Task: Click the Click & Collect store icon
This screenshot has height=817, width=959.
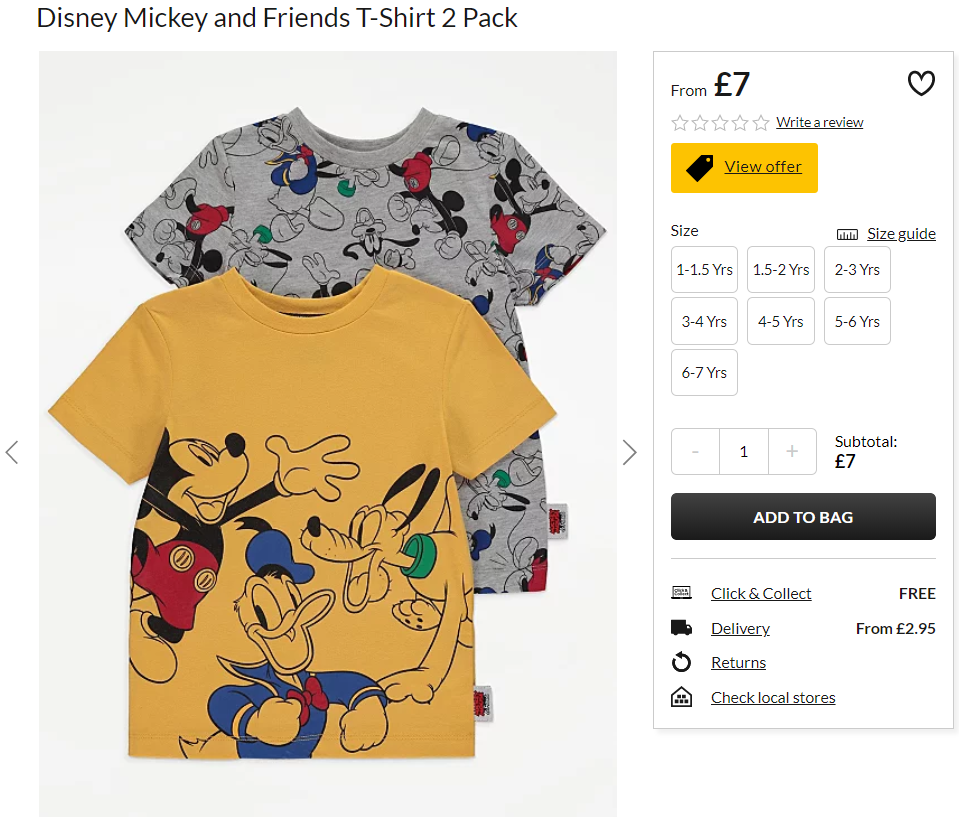Action: click(x=681, y=592)
